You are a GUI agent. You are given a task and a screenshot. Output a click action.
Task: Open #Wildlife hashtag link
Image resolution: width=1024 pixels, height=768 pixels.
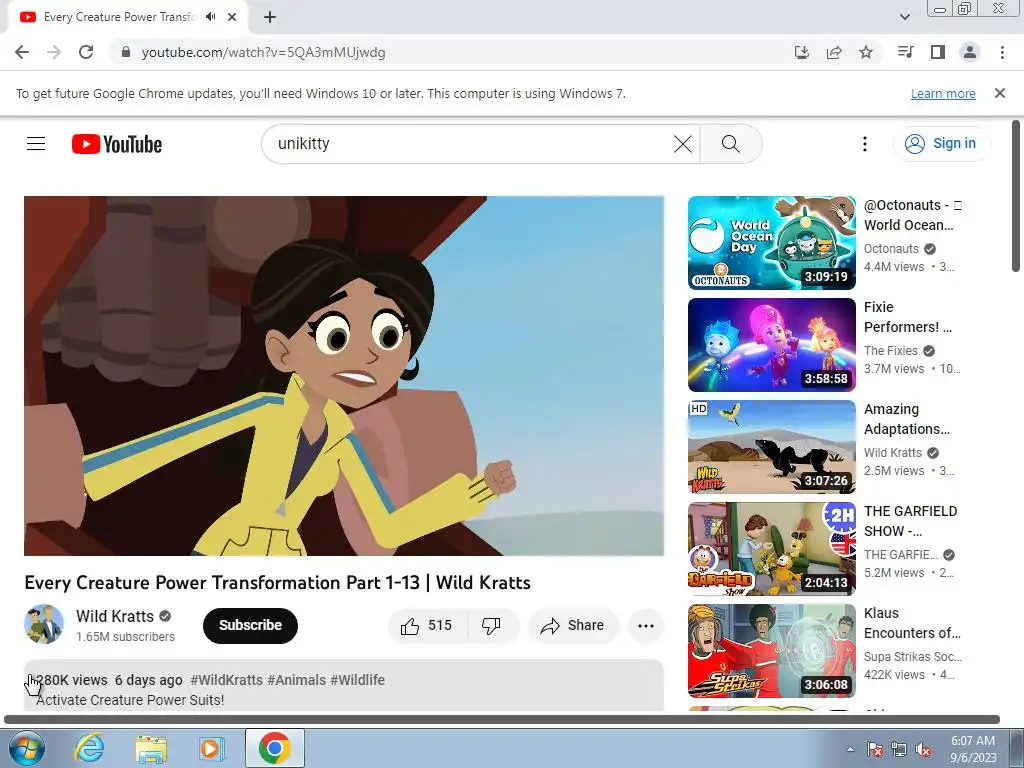point(357,680)
